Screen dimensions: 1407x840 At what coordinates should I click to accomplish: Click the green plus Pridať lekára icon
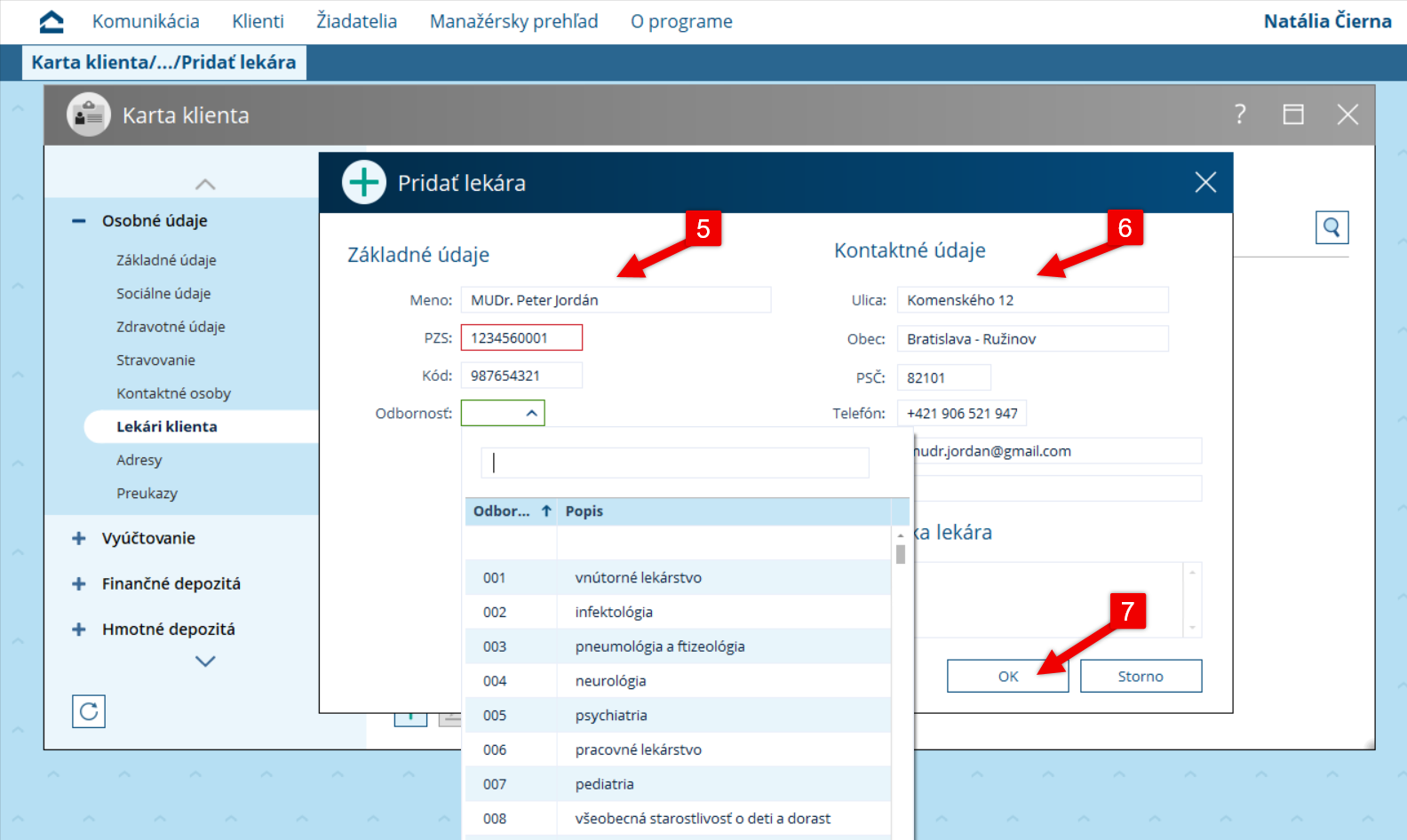(364, 183)
